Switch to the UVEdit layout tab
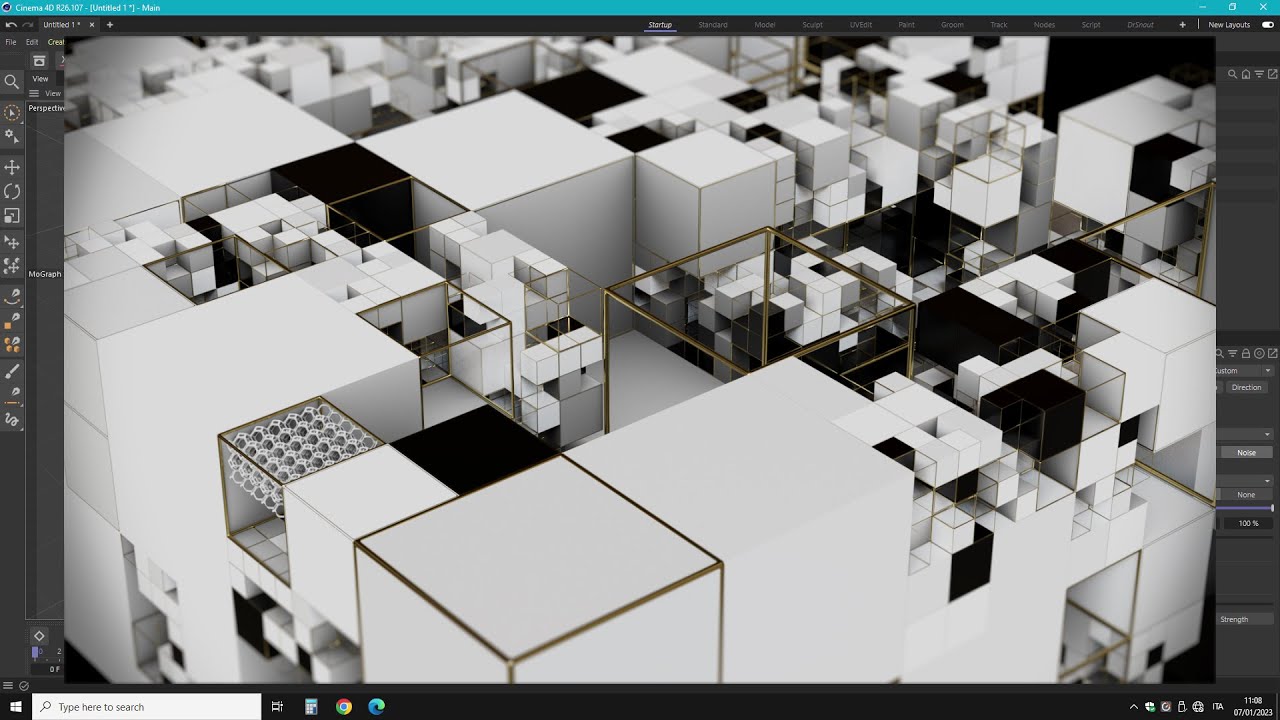Image resolution: width=1280 pixels, height=720 pixels. tap(860, 25)
